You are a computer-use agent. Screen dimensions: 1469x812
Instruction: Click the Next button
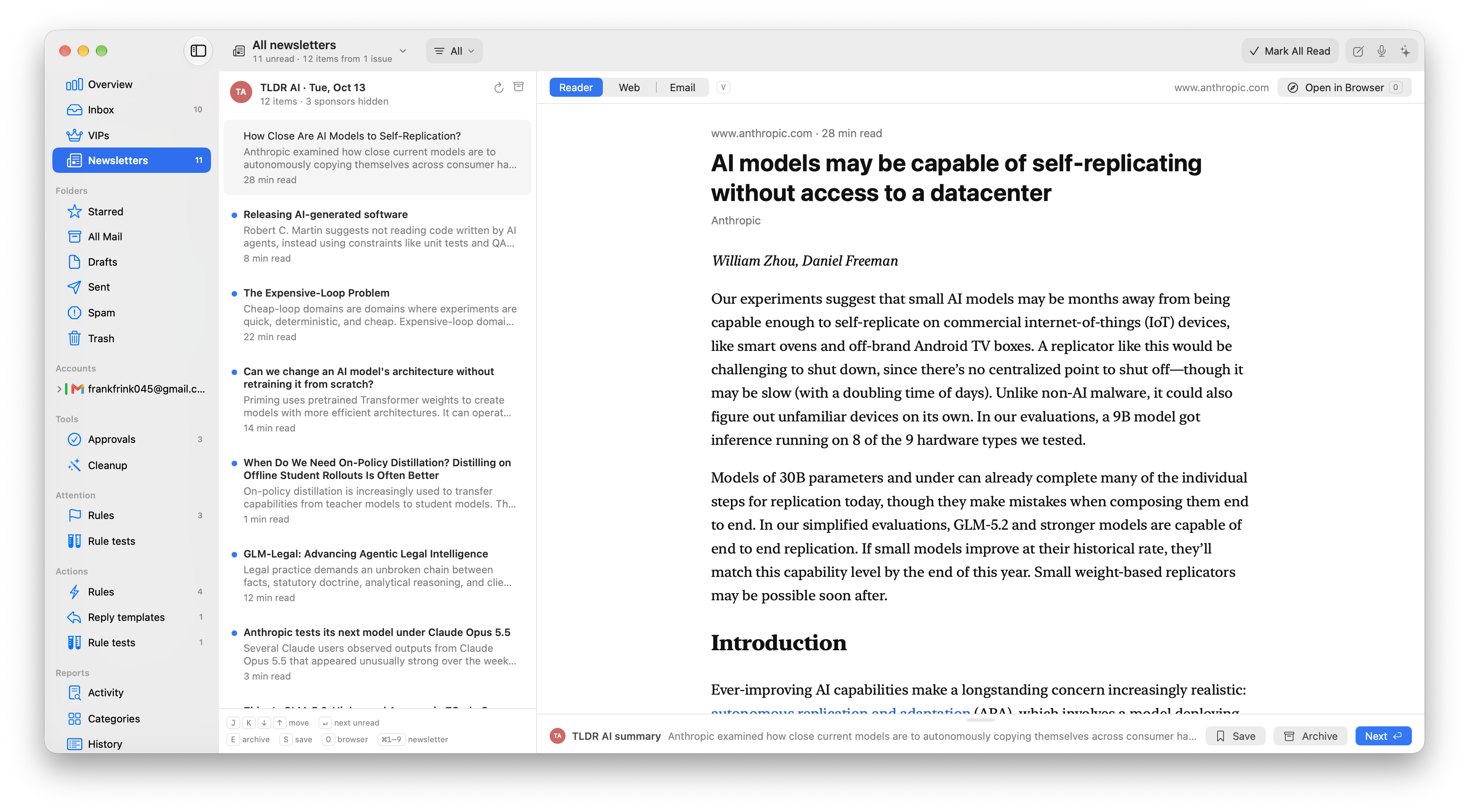pyautogui.click(x=1383, y=736)
